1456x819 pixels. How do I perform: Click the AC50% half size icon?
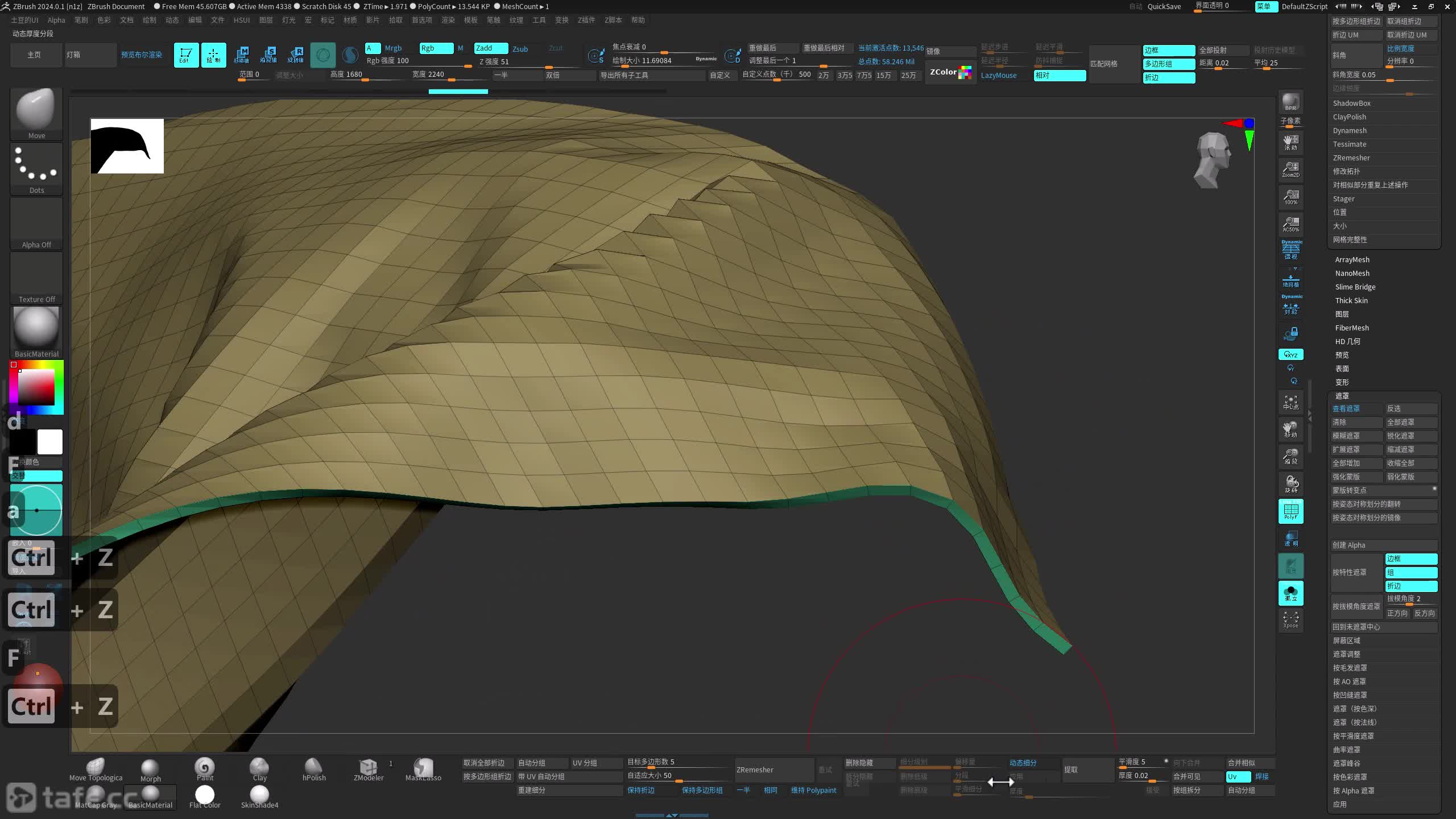tap(1290, 224)
